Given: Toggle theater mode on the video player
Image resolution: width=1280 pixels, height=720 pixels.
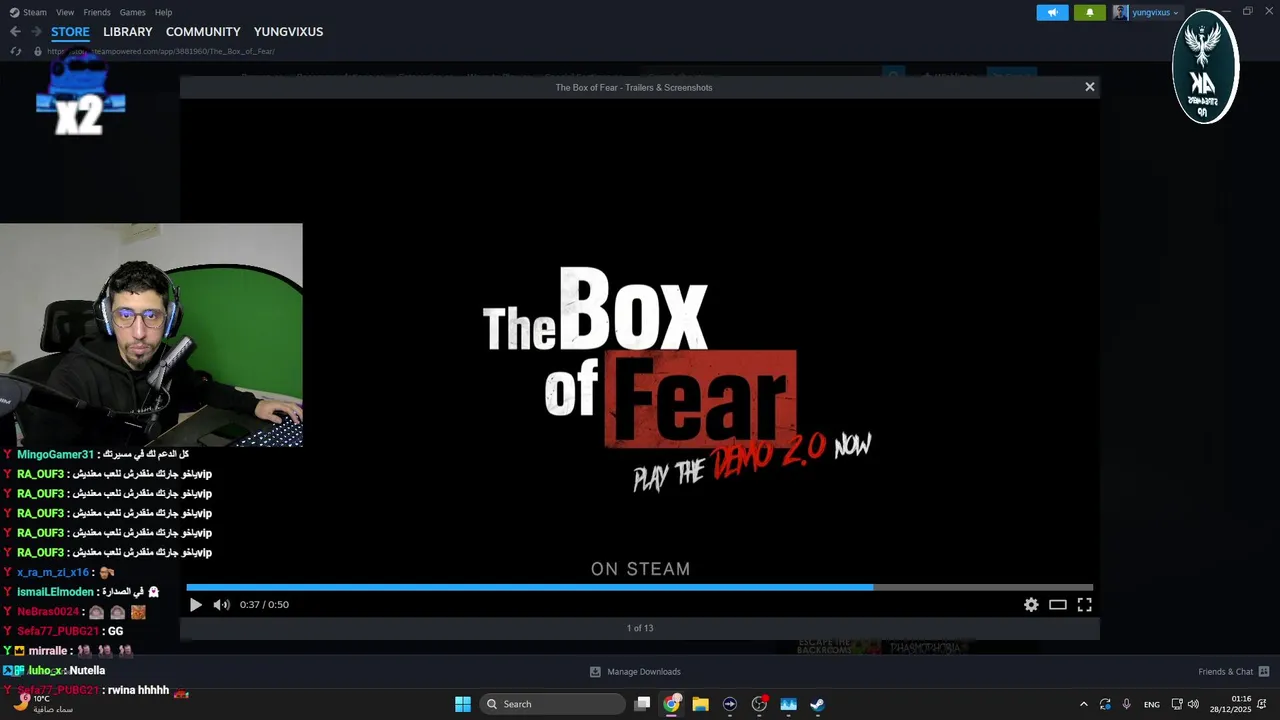Looking at the screenshot, I should click(x=1058, y=605).
